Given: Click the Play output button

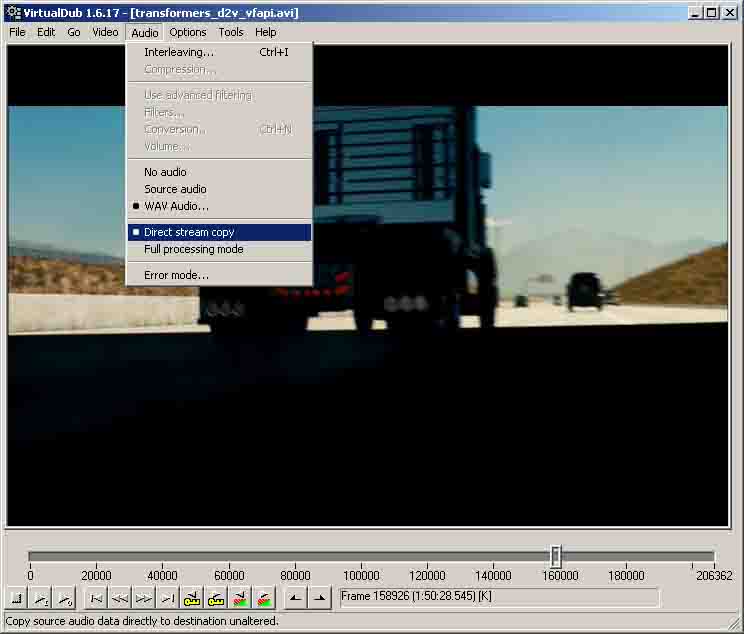Looking at the screenshot, I should point(65,598).
